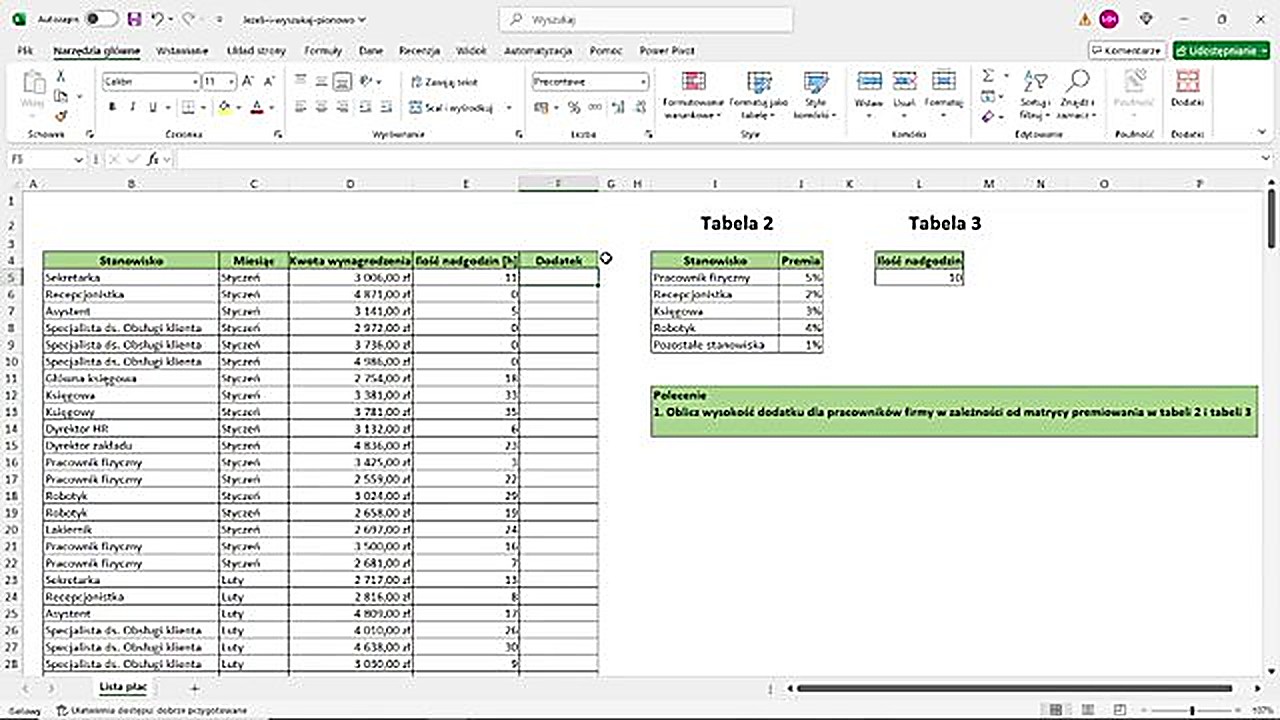Open Sortuj i filtruj options
1280x720 pixels.
coord(1035,96)
